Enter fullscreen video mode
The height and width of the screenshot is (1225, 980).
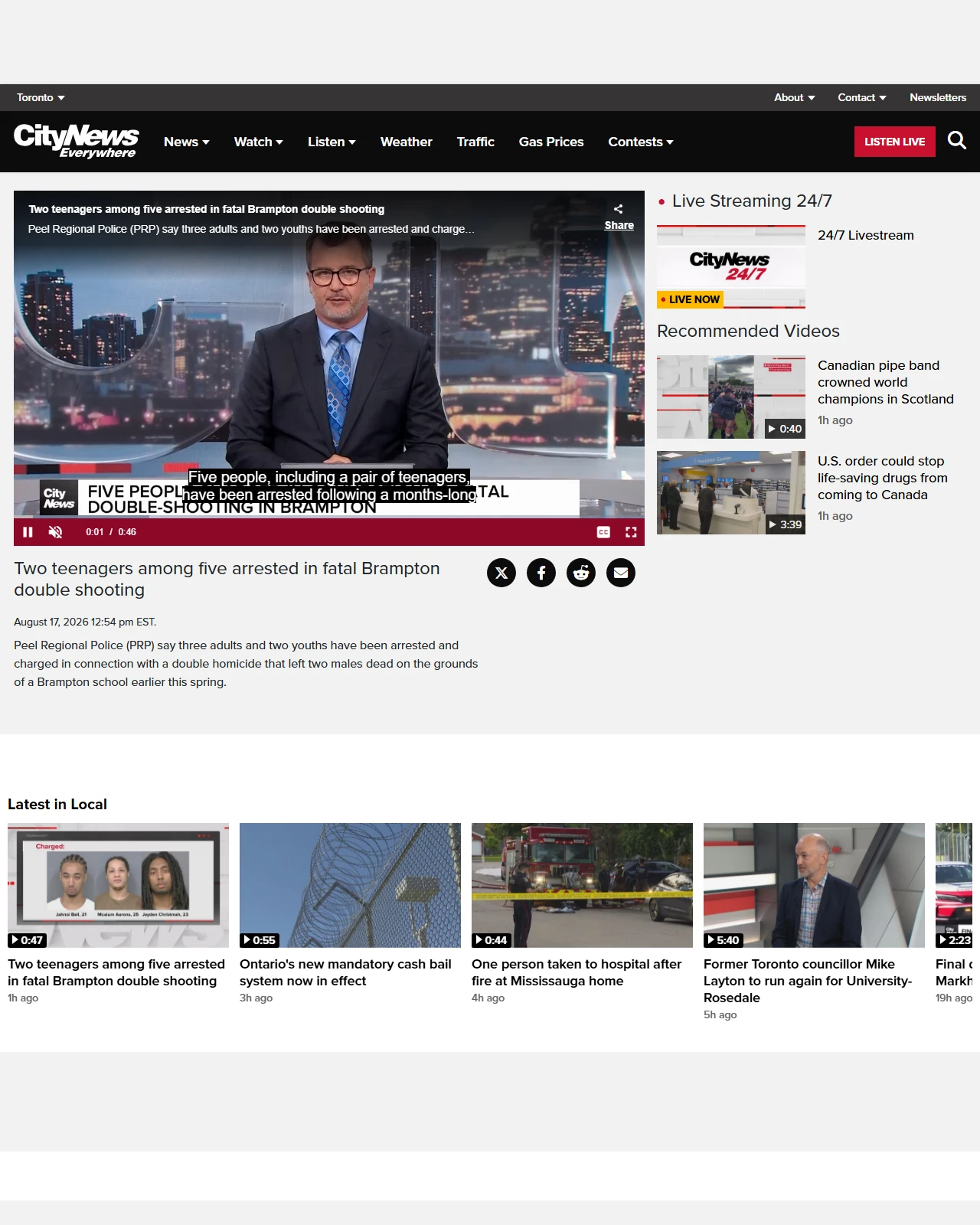(x=631, y=532)
